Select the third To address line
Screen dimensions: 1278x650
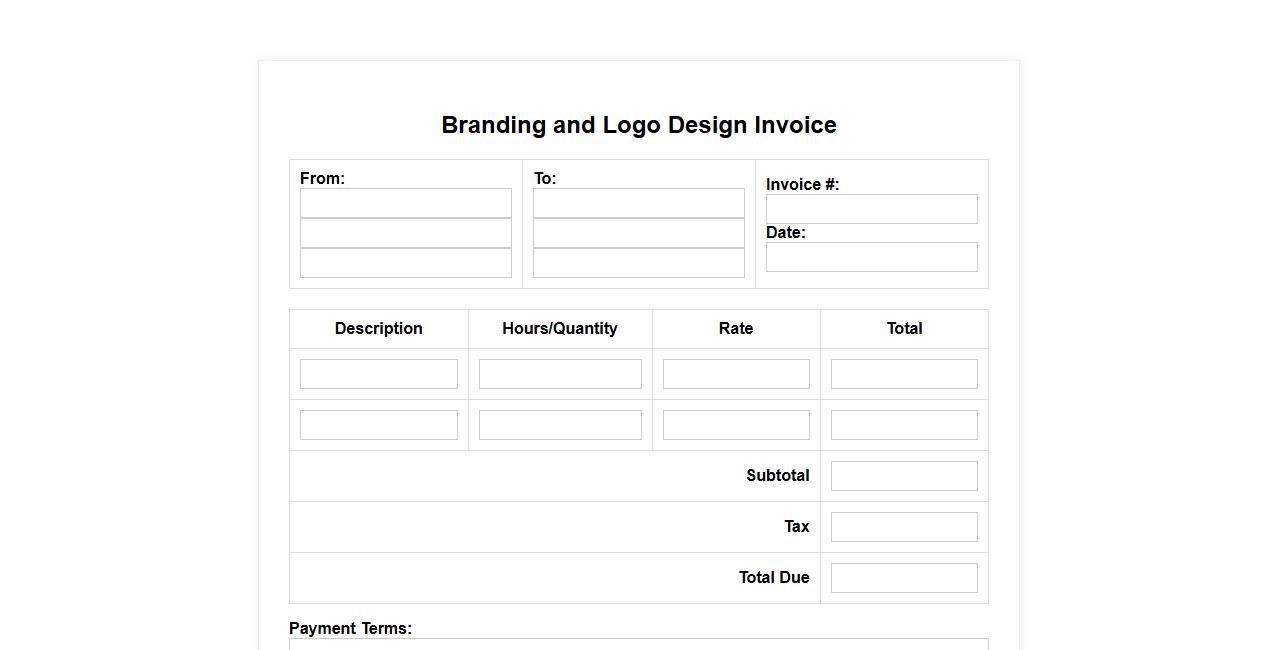click(638, 263)
